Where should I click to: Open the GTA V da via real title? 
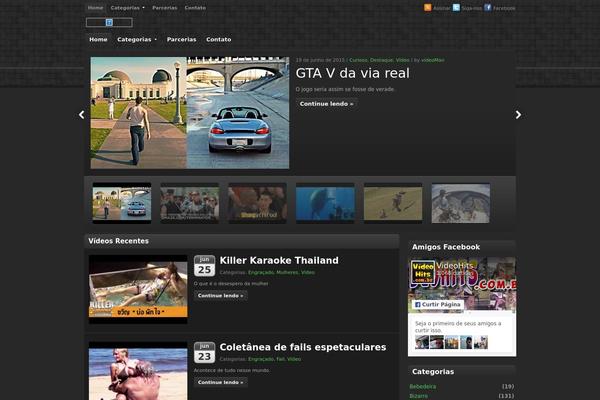352,73
